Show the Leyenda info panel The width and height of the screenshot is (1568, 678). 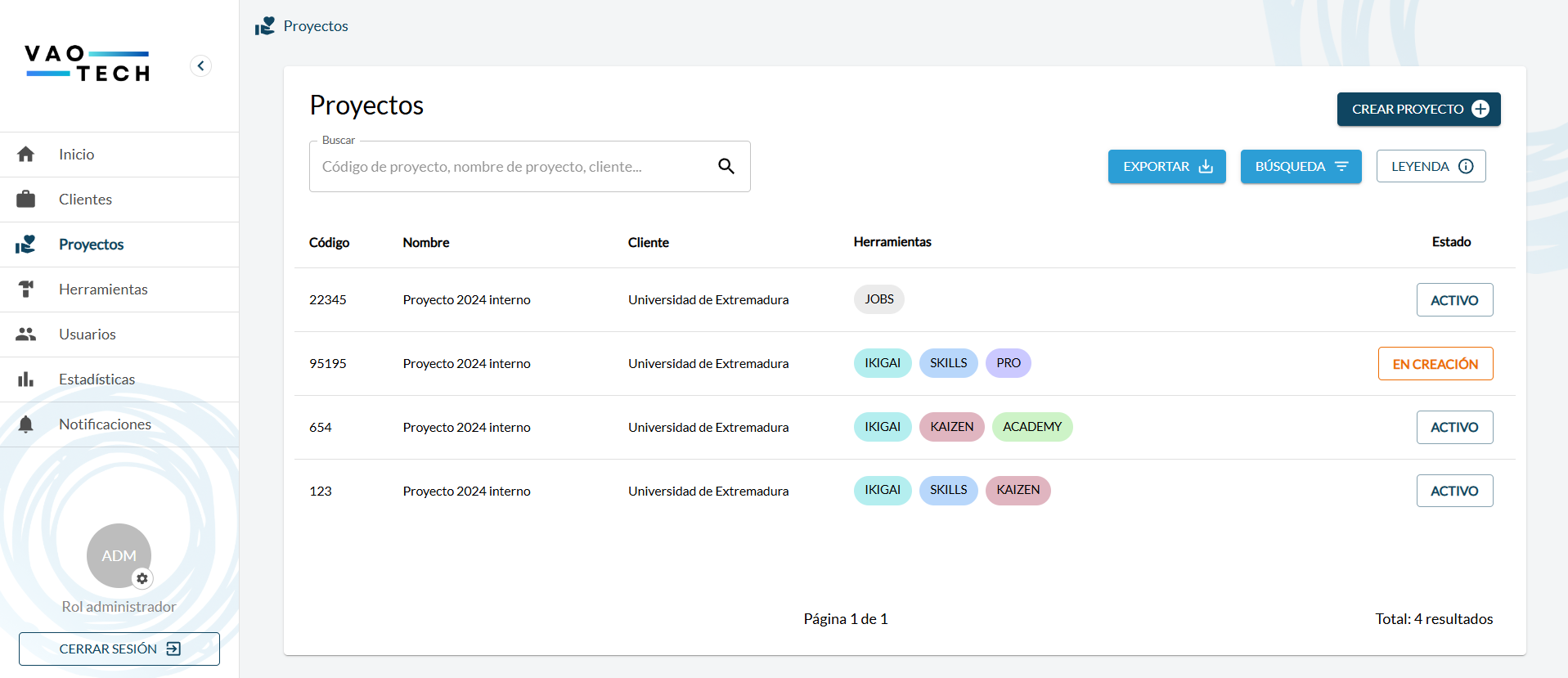point(1431,167)
